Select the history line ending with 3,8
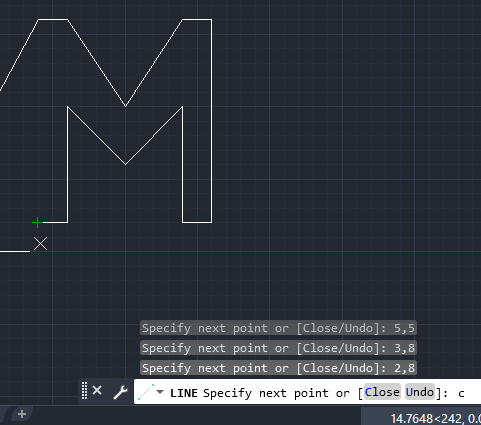Image resolution: width=481 pixels, height=425 pixels. tap(278, 348)
